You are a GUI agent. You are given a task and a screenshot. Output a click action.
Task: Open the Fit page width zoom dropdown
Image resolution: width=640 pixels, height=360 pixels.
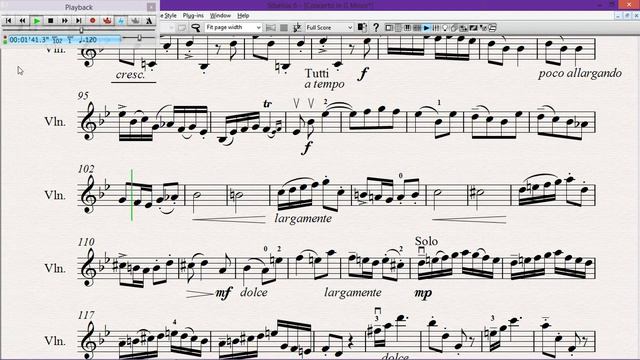[233, 27]
